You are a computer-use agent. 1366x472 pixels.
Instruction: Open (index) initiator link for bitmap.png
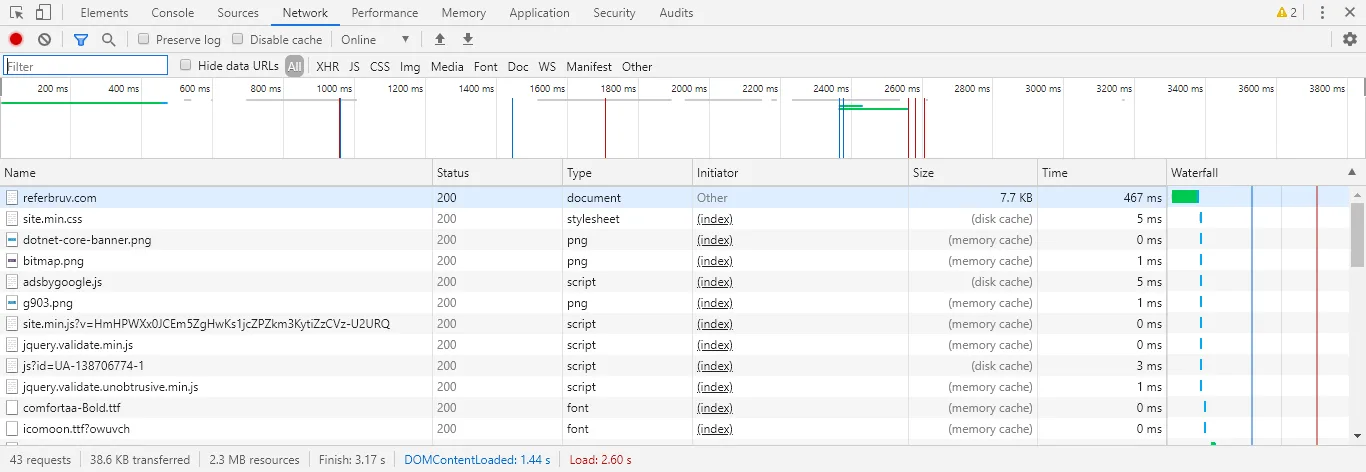tap(714, 261)
